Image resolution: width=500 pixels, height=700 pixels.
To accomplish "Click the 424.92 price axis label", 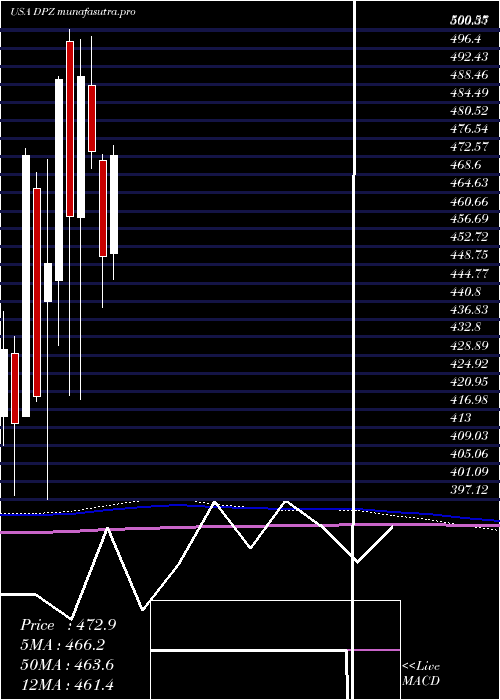I will (469, 363).
